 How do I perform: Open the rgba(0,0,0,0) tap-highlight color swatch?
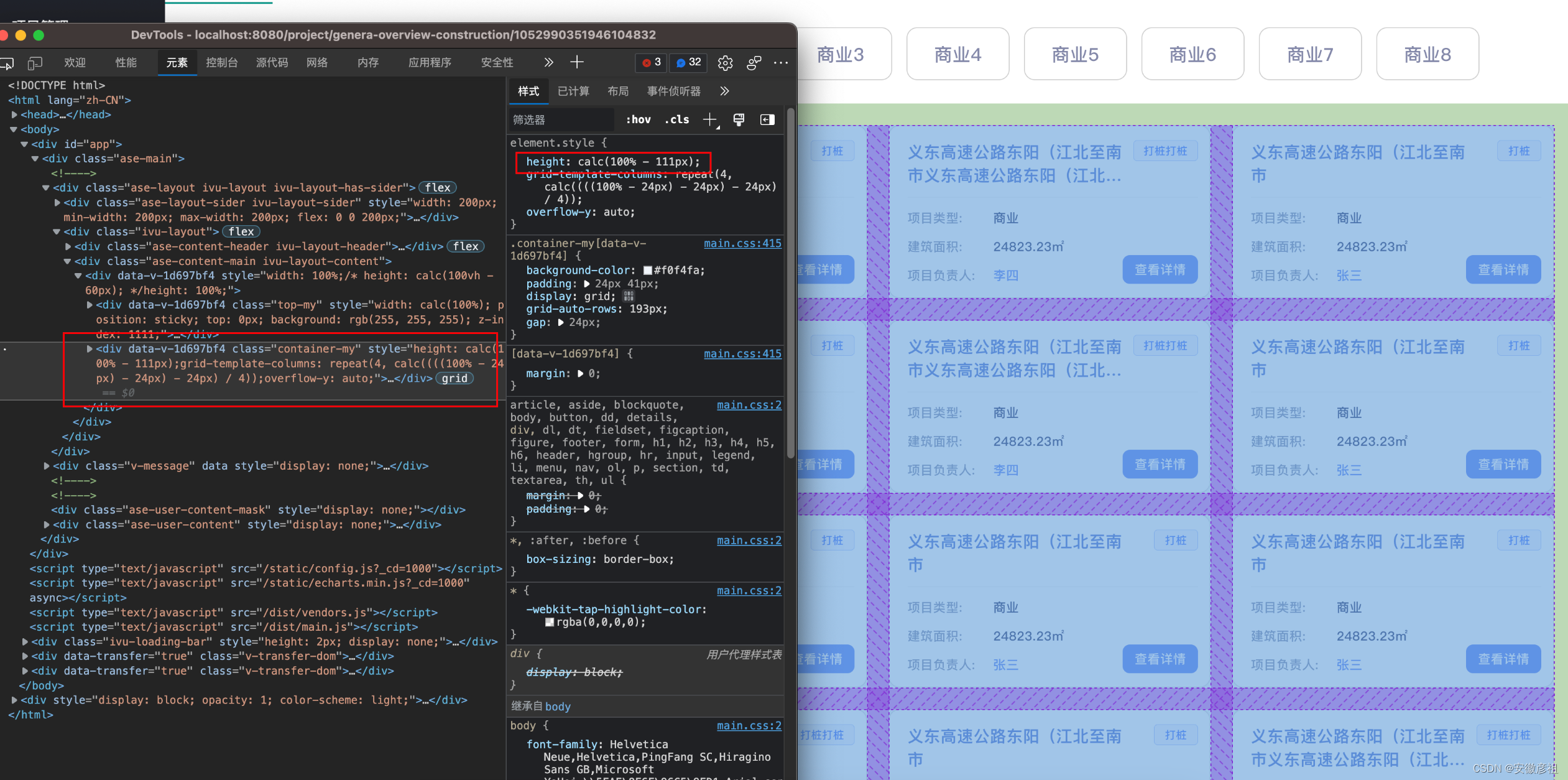(x=550, y=622)
